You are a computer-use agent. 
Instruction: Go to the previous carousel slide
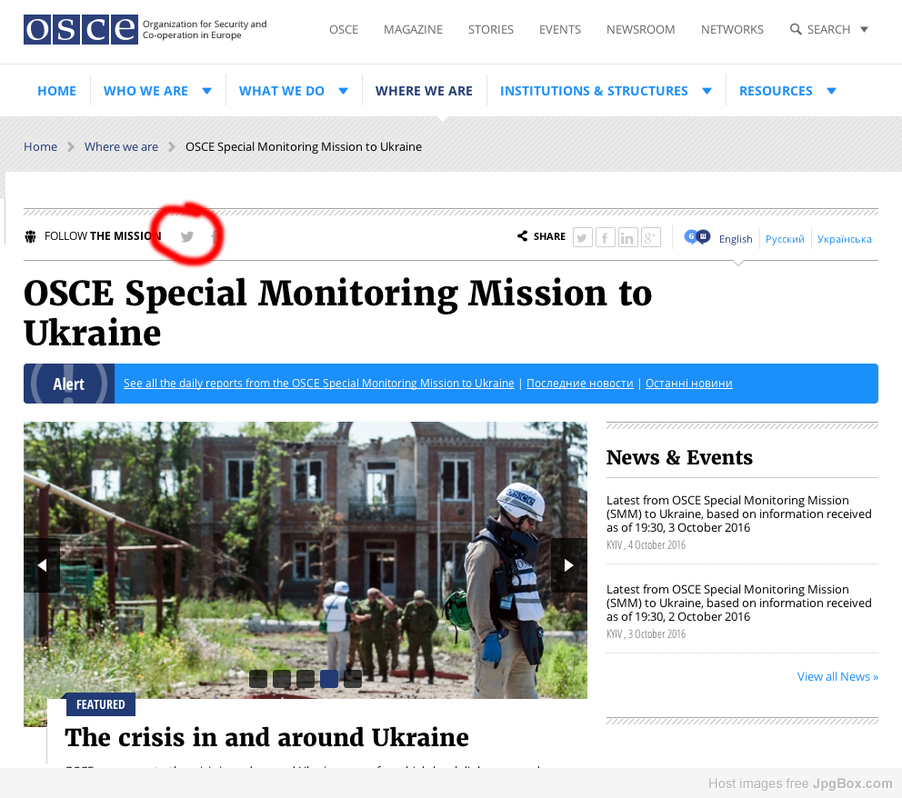(42, 566)
